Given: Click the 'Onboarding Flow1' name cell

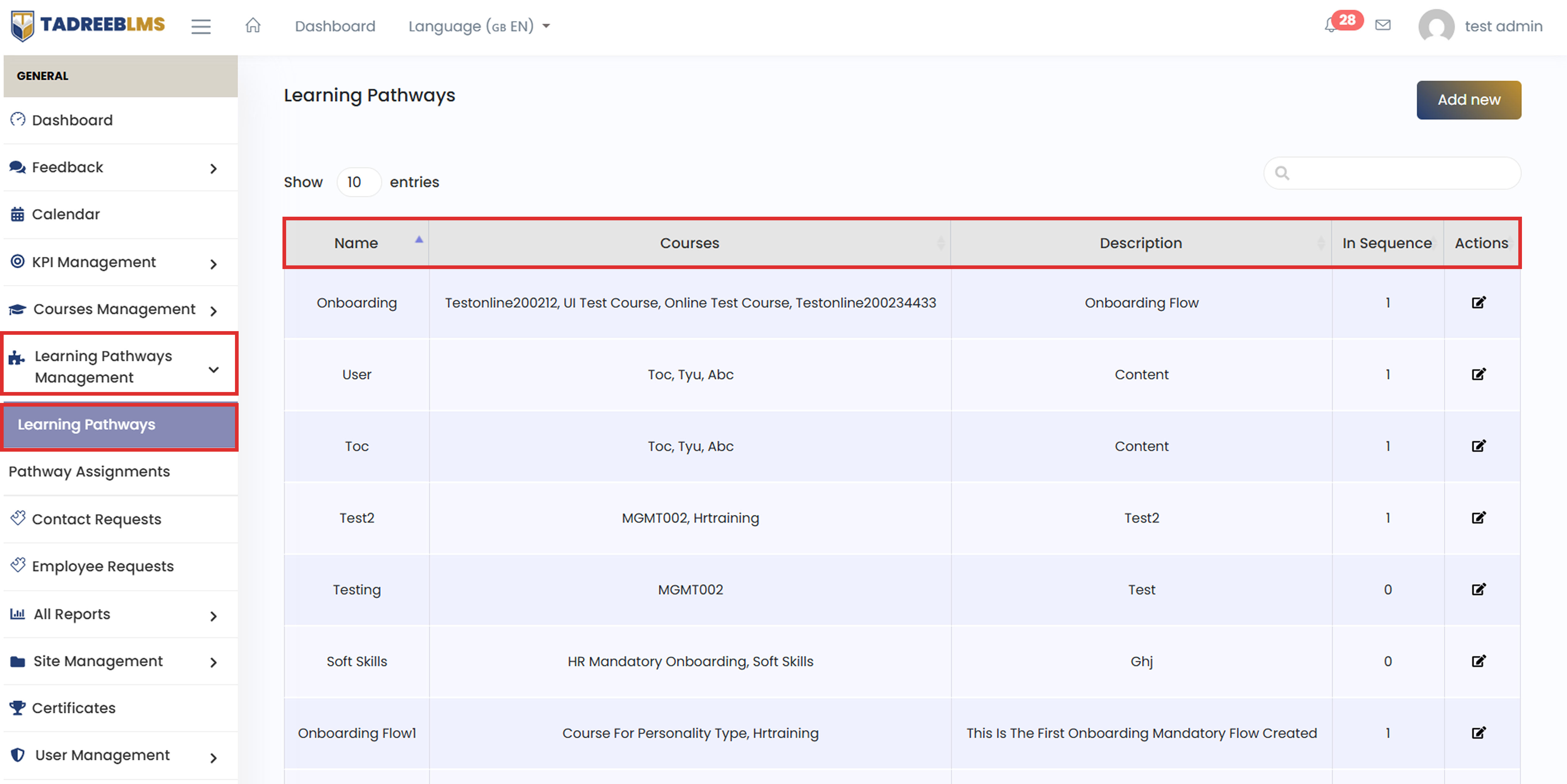Looking at the screenshot, I should pyautogui.click(x=356, y=733).
